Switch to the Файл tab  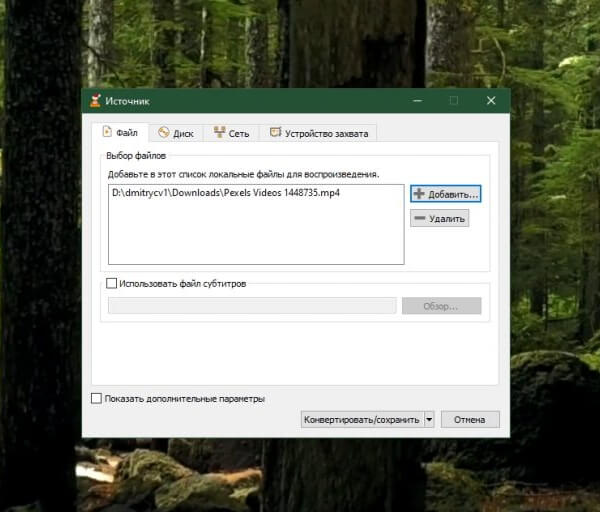tap(120, 132)
